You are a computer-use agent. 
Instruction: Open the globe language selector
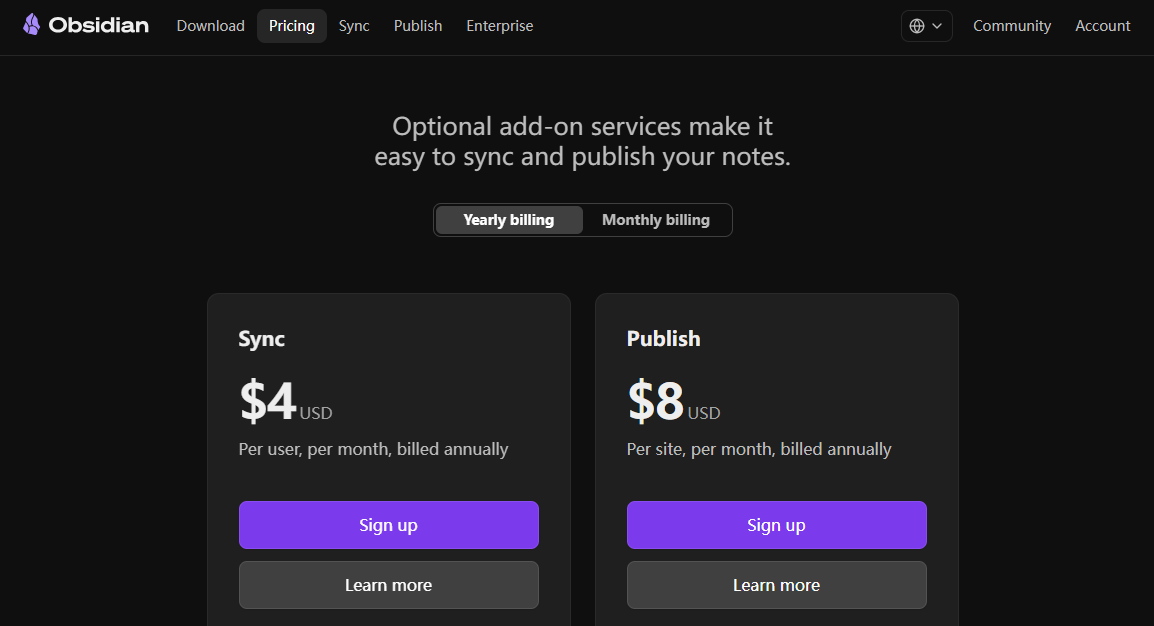point(927,26)
